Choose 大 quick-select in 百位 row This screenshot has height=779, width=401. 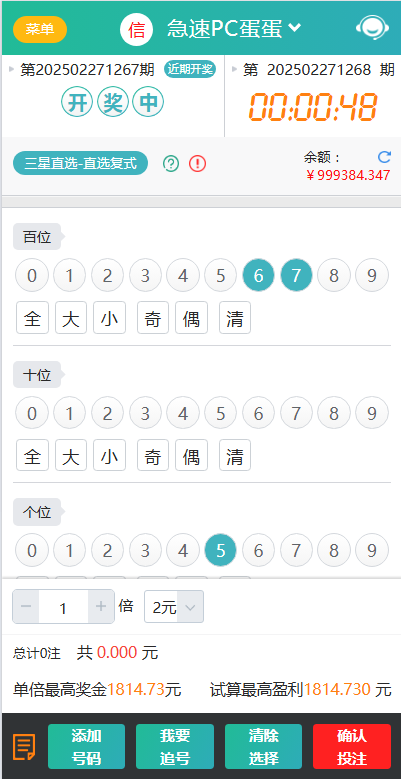point(71,317)
